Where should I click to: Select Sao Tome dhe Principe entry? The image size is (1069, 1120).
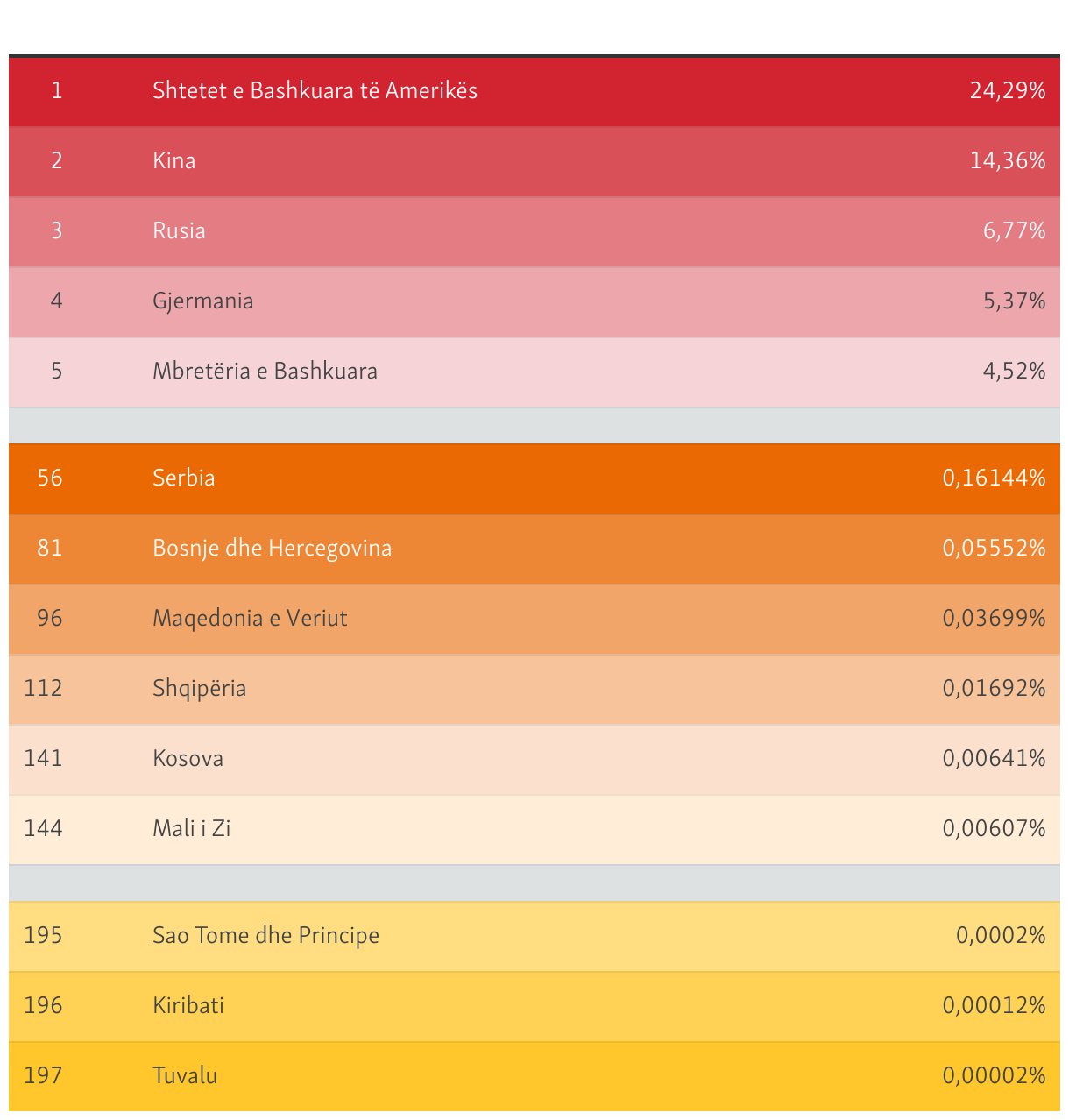coord(265,935)
